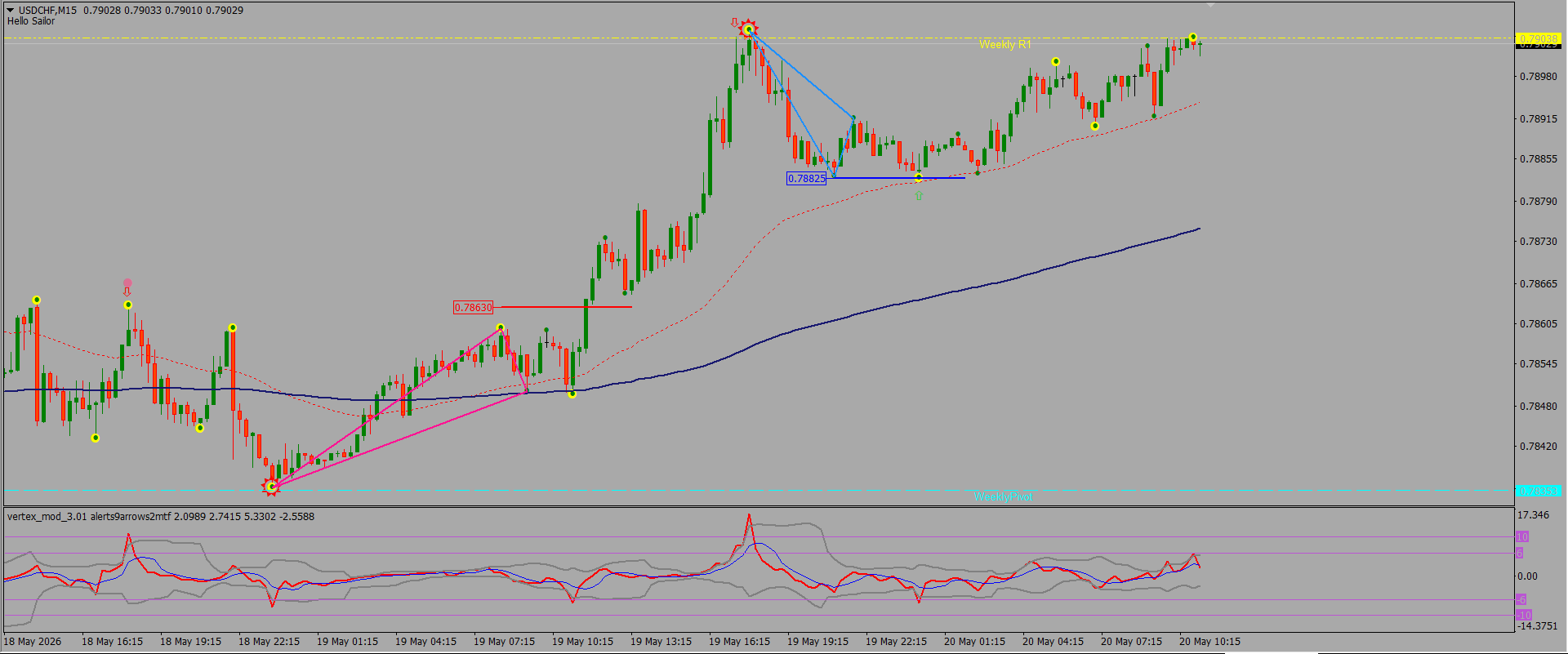
Task: Click the Weekly R1 line label
Action: [x=1004, y=45]
